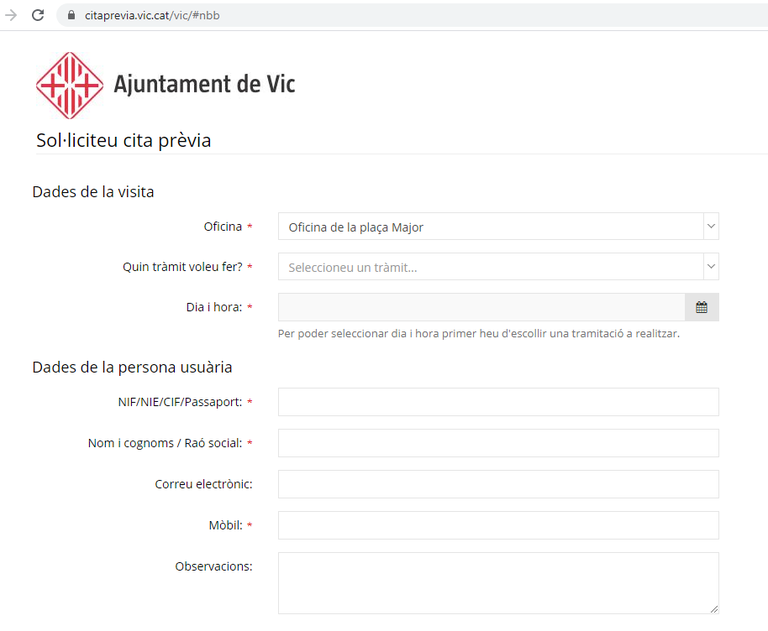Click the padlock site security icon

pos(70,15)
